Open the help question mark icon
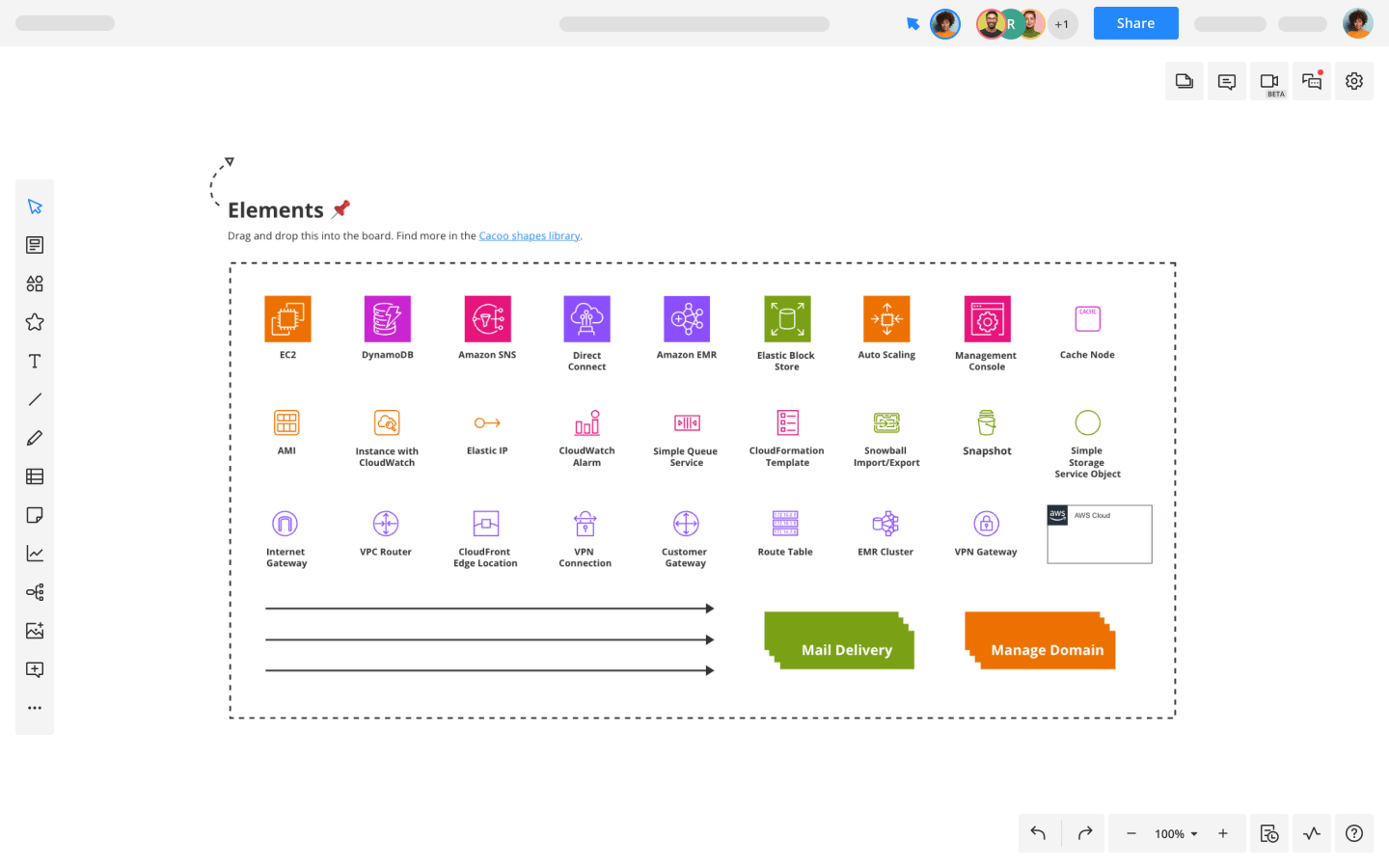Screen dimensions: 1389x868 (1354, 833)
